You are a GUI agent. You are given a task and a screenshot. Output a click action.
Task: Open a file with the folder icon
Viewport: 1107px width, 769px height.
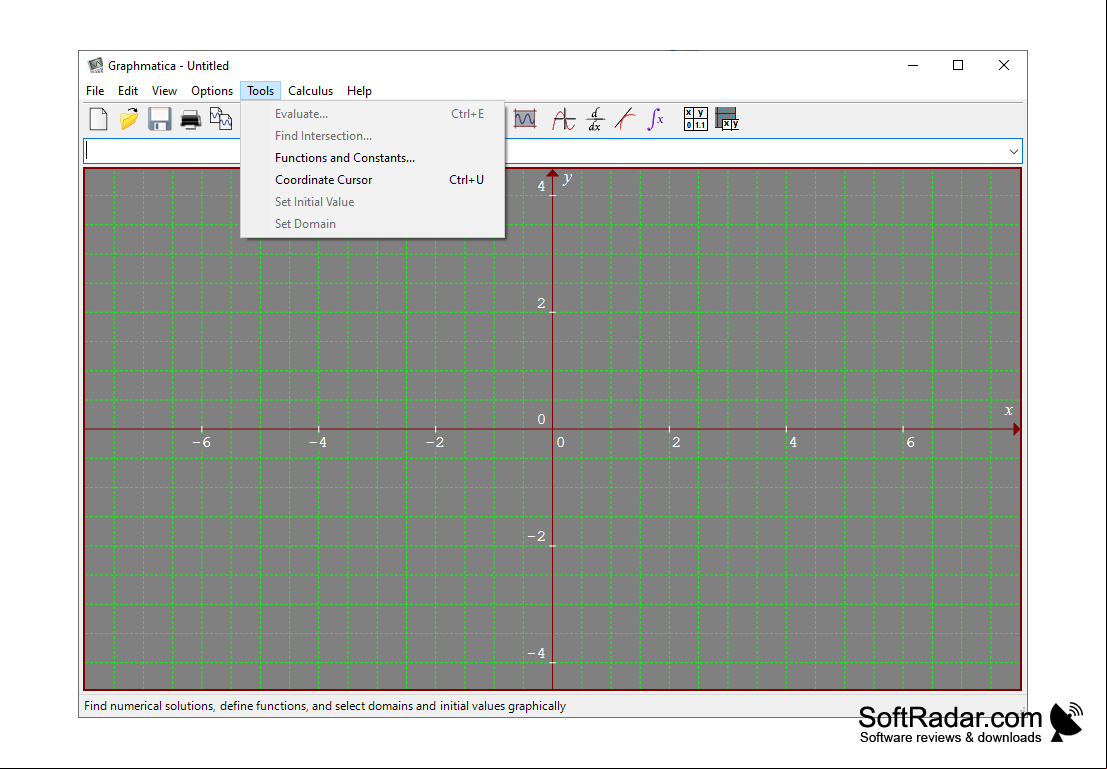coord(129,119)
